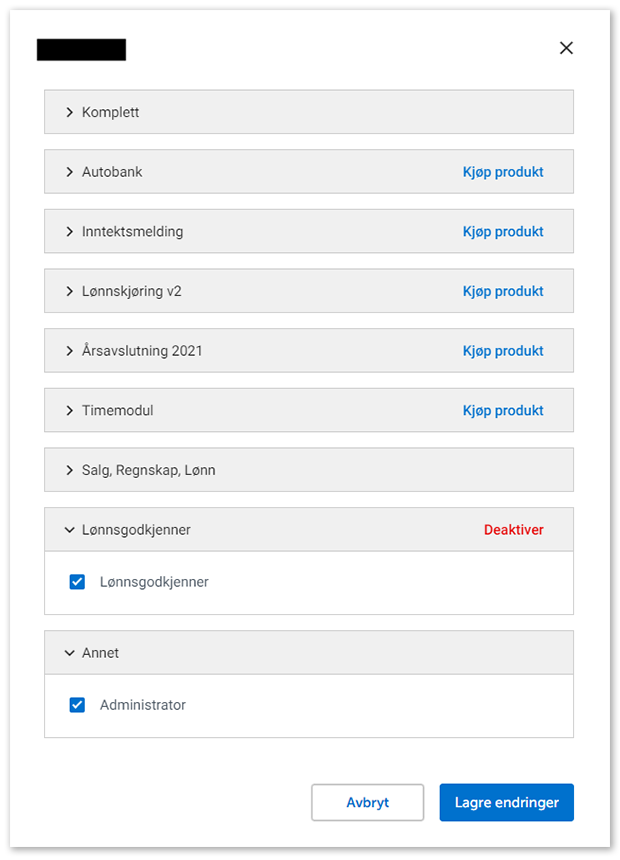Expand Salg, Regnskap, Lønn chevron
Screen dimensions: 620x860
(70, 470)
